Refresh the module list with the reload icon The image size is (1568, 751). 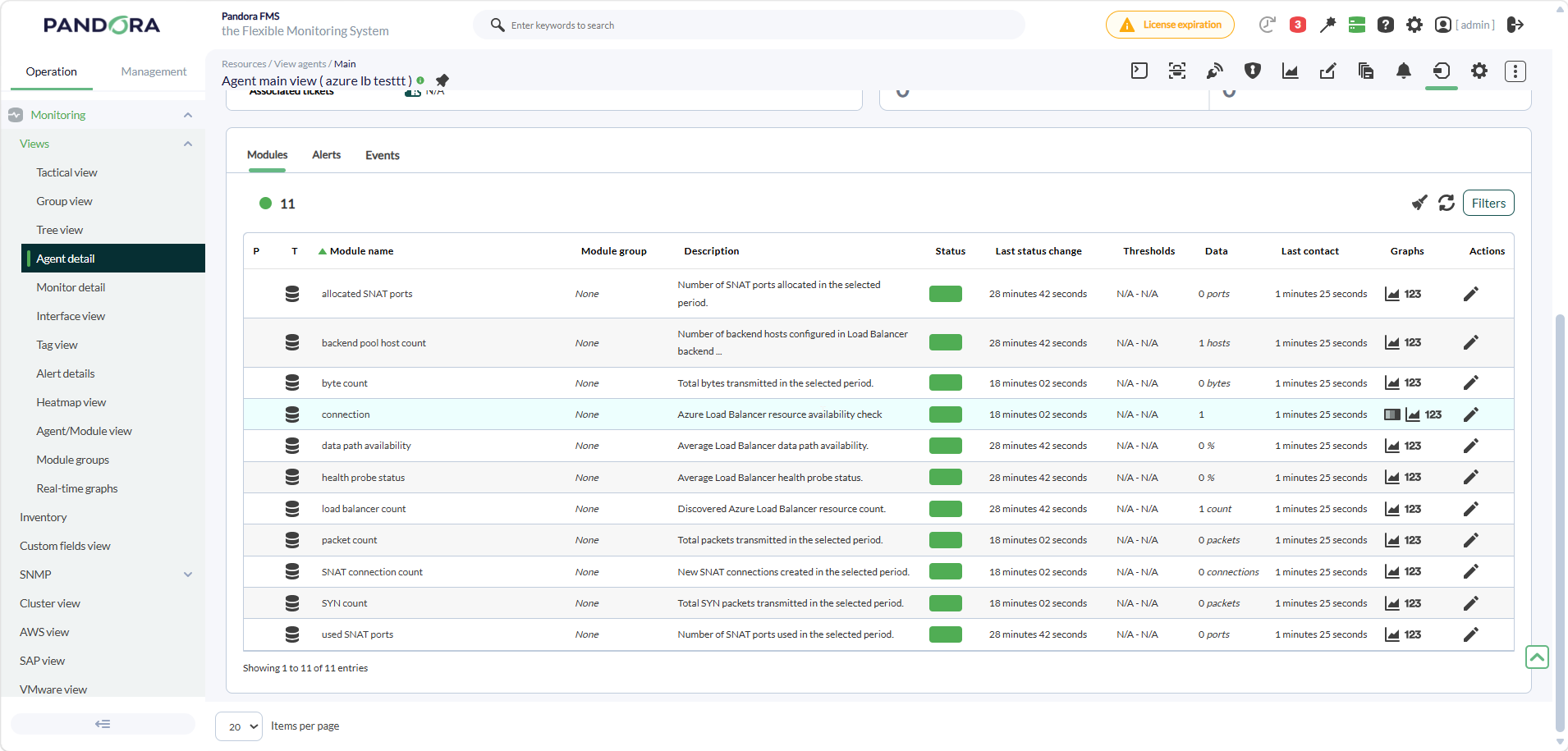1447,203
